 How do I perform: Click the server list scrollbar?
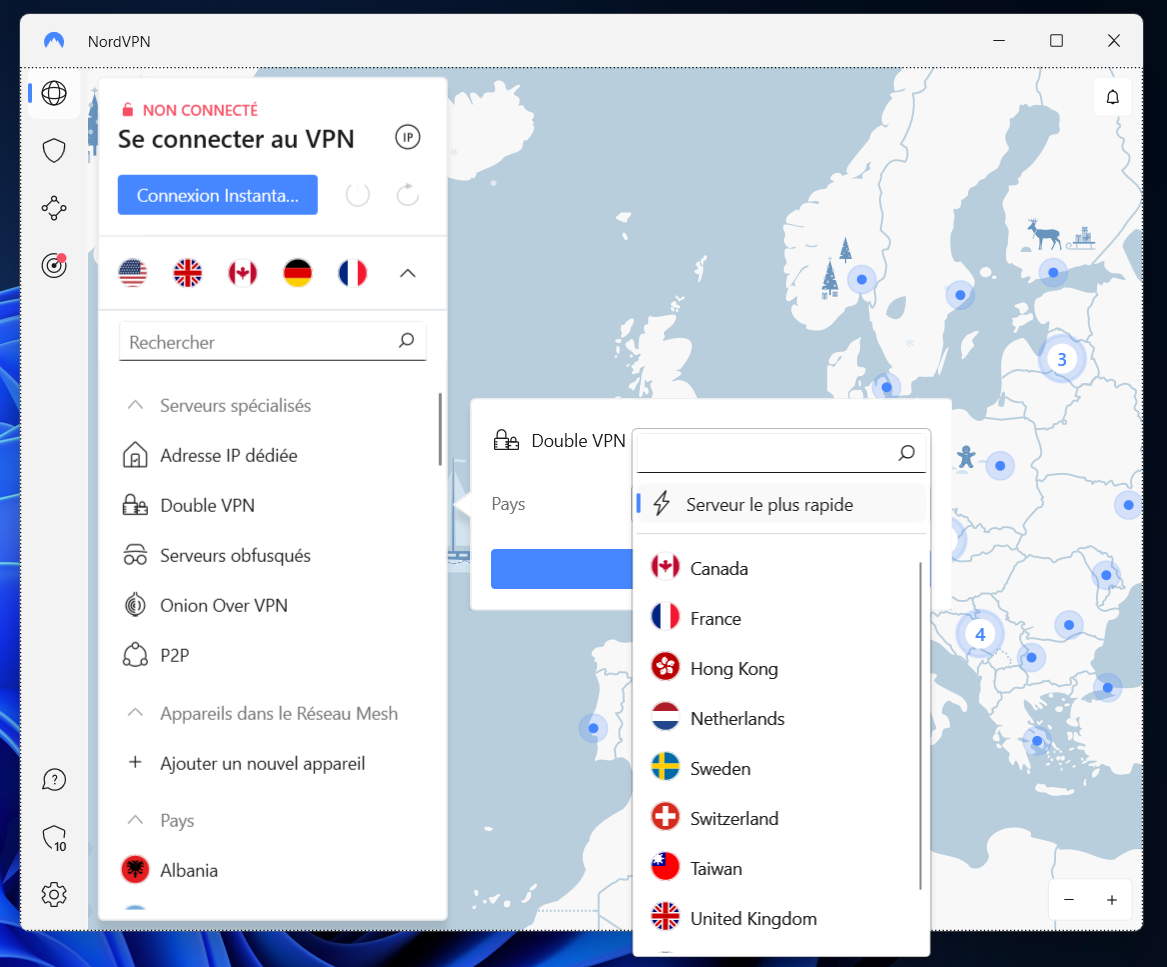coord(440,430)
